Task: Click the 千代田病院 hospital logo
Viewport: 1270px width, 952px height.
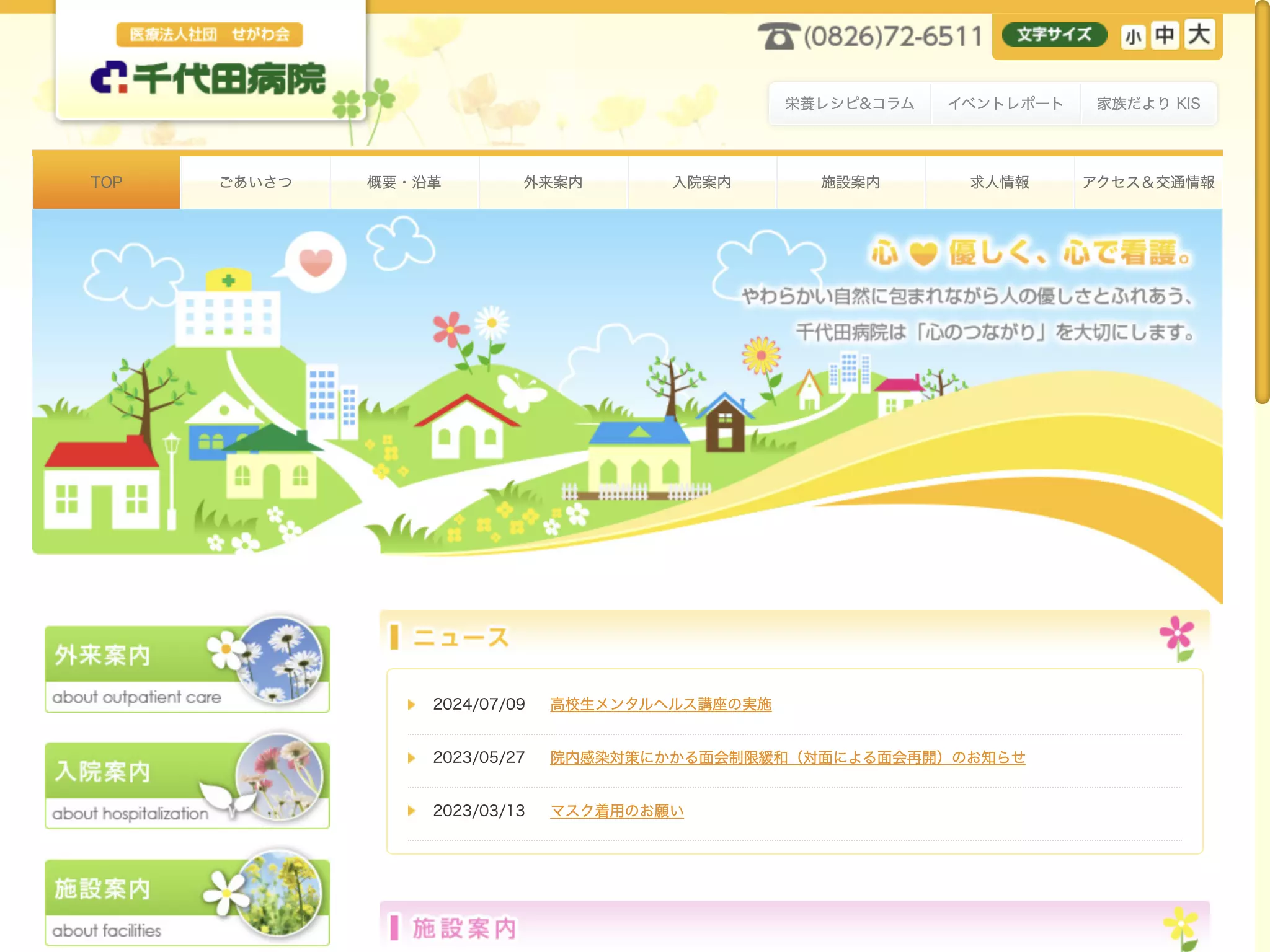Action: click(x=208, y=77)
